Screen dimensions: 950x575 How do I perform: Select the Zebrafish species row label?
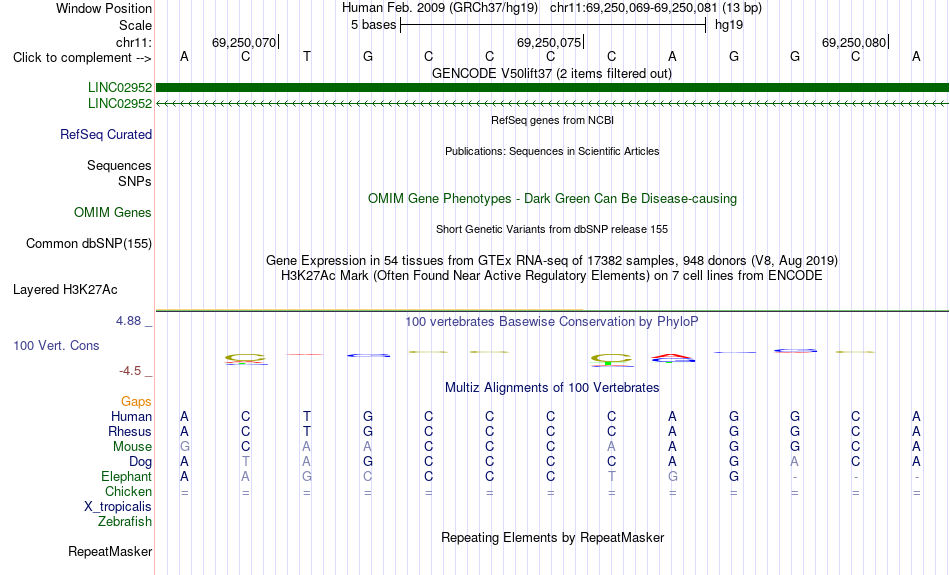[x=125, y=522]
